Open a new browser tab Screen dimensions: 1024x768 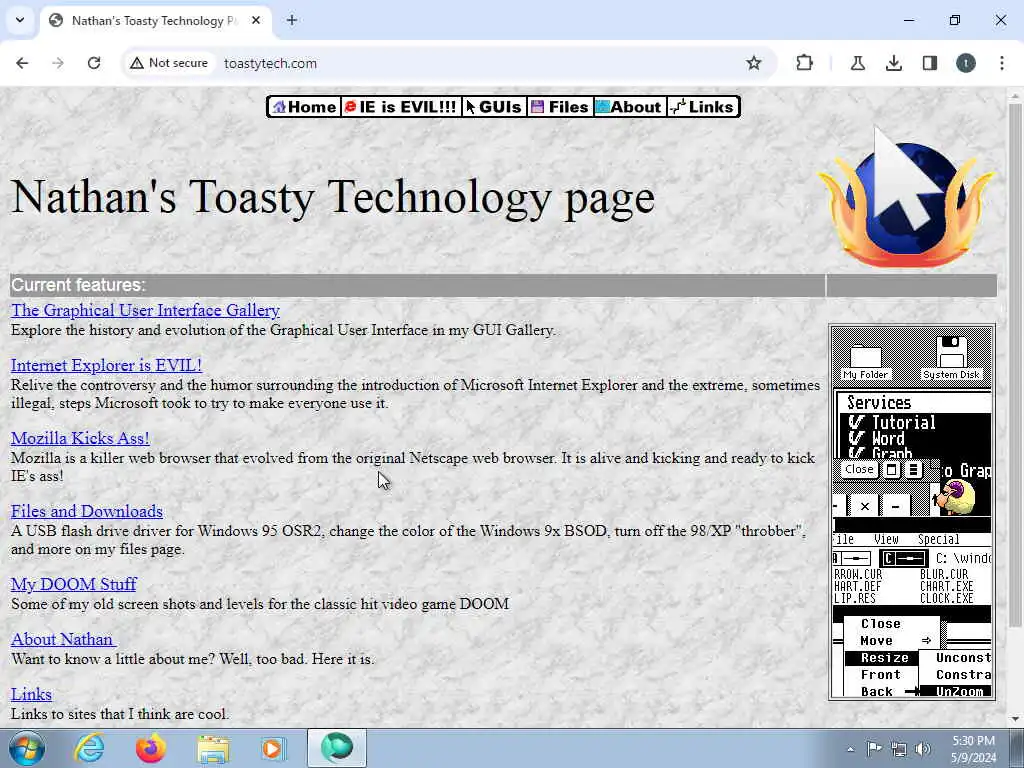(292, 21)
